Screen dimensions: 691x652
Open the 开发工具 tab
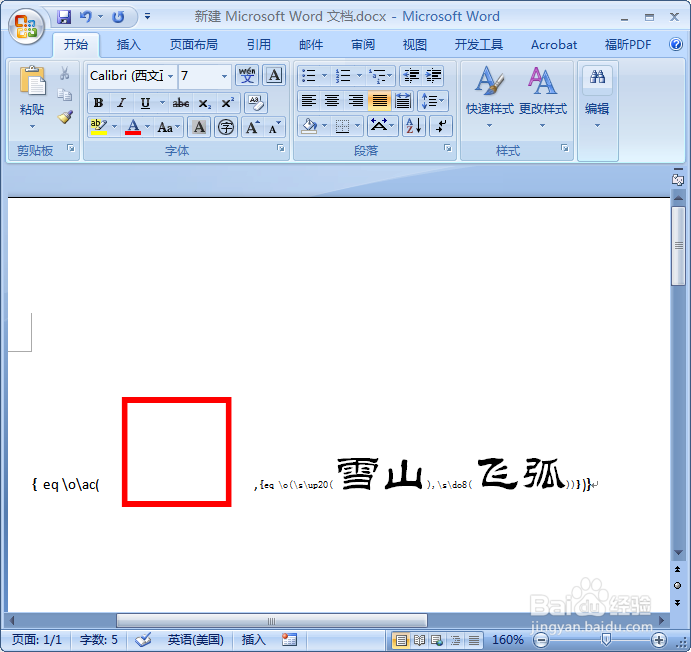click(x=479, y=44)
